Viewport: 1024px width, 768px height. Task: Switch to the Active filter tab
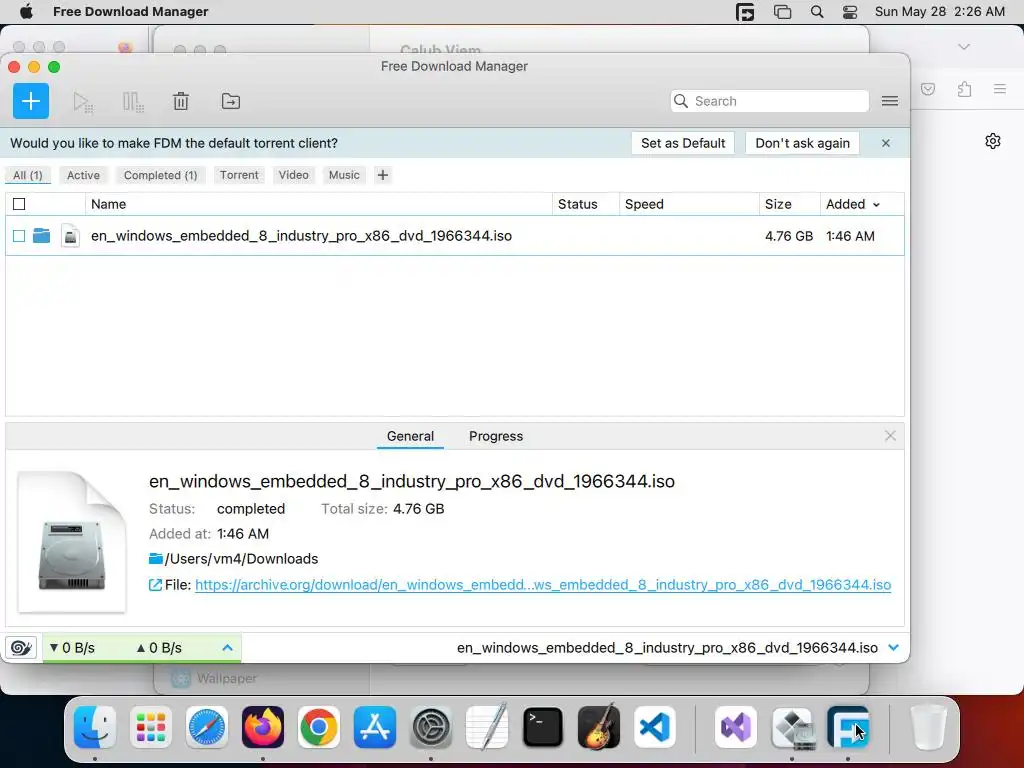click(84, 175)
